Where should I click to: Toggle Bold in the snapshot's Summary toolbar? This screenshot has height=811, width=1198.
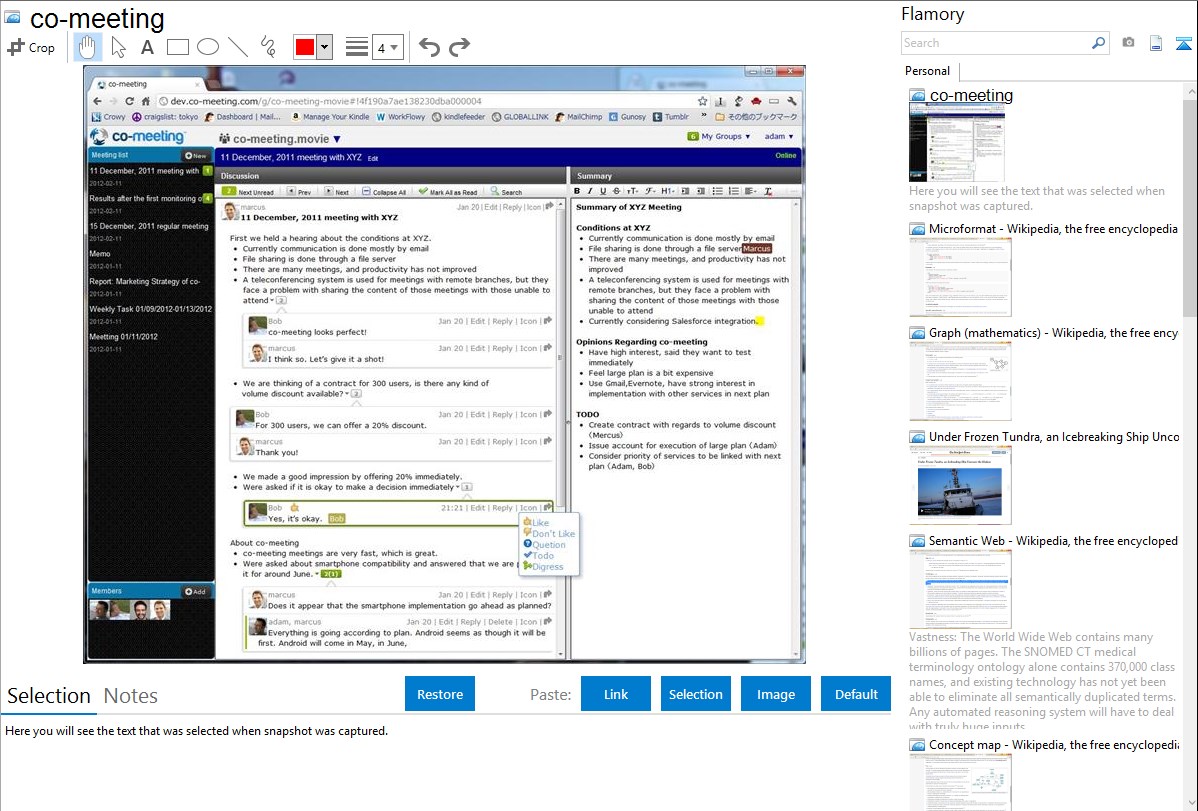click(x=577, y=191)
